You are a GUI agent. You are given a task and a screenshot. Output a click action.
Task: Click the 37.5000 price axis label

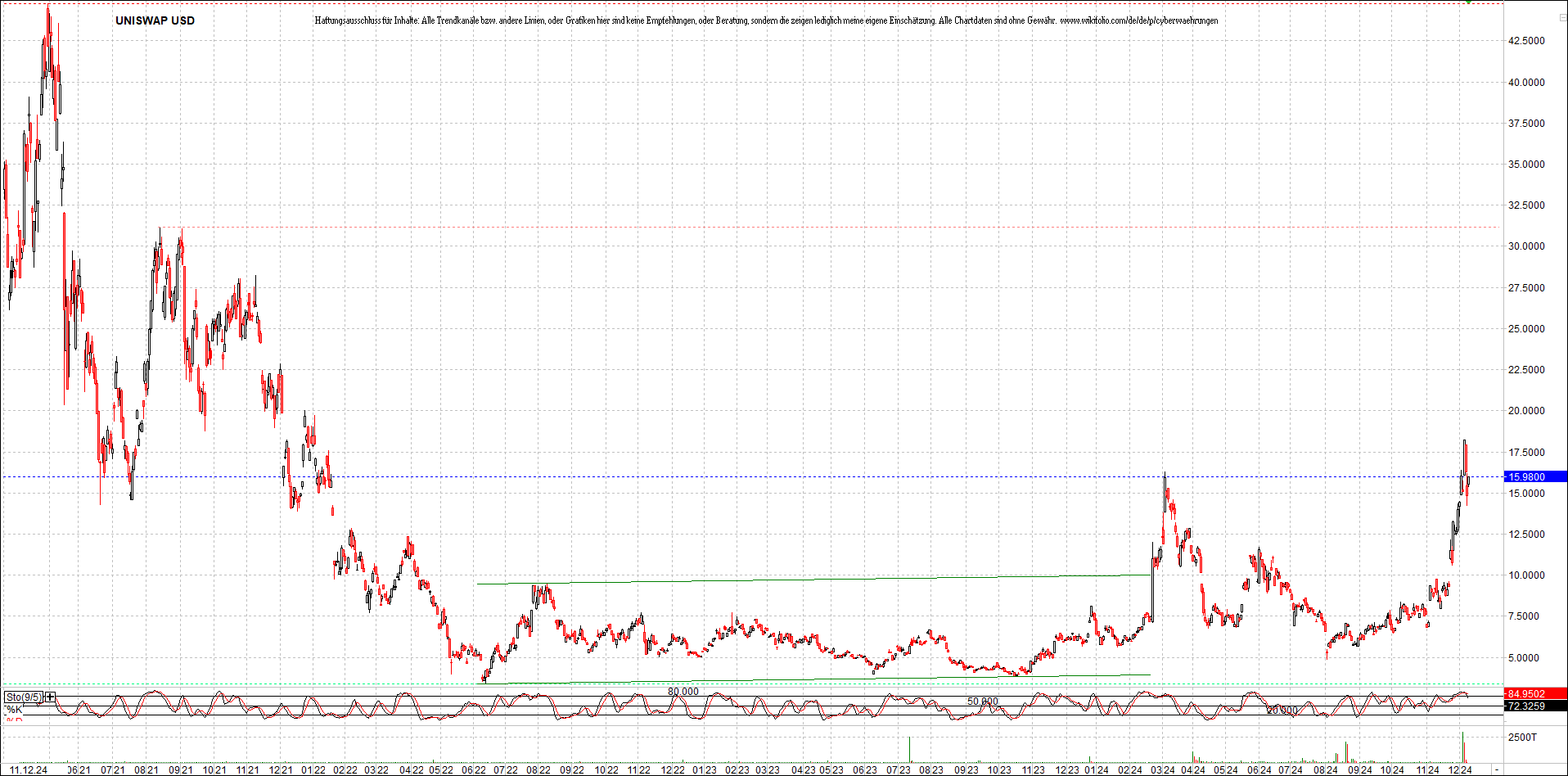click(x=1526, y=124)
